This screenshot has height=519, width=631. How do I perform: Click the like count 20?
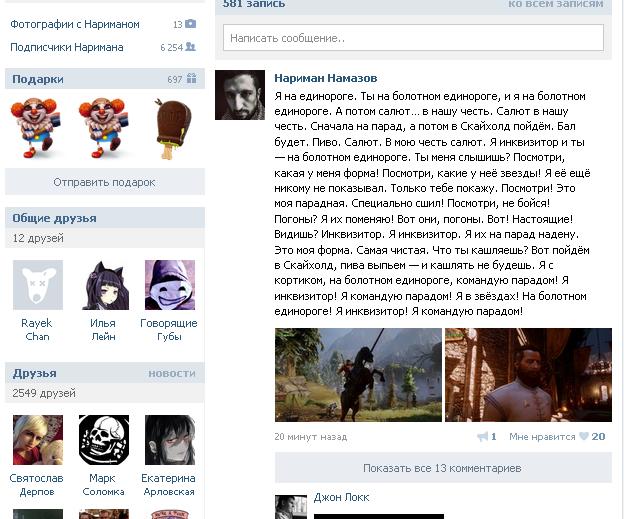click(x=598, y=437)
